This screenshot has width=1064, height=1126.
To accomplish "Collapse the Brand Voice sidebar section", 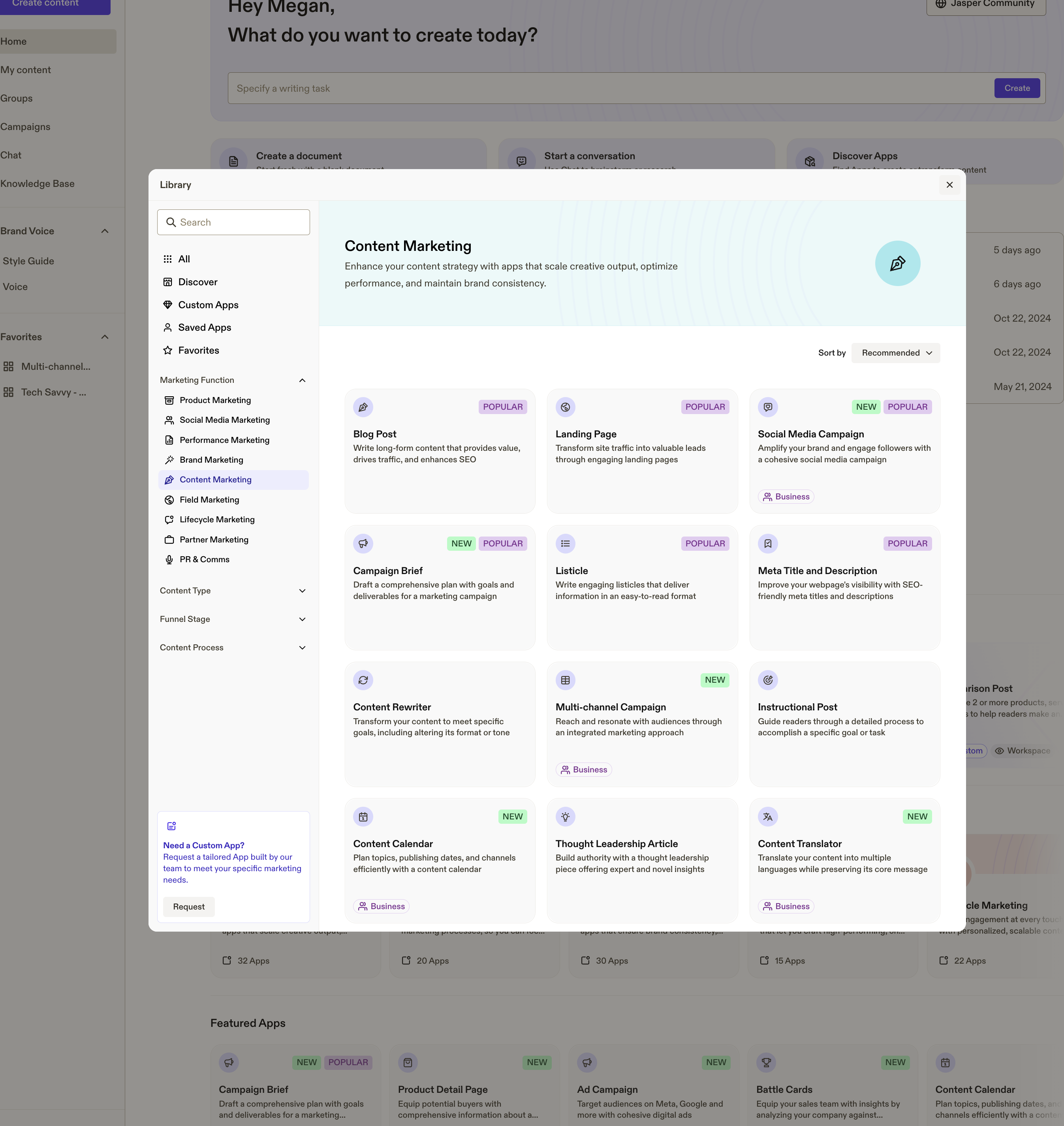I will point(105,231).
